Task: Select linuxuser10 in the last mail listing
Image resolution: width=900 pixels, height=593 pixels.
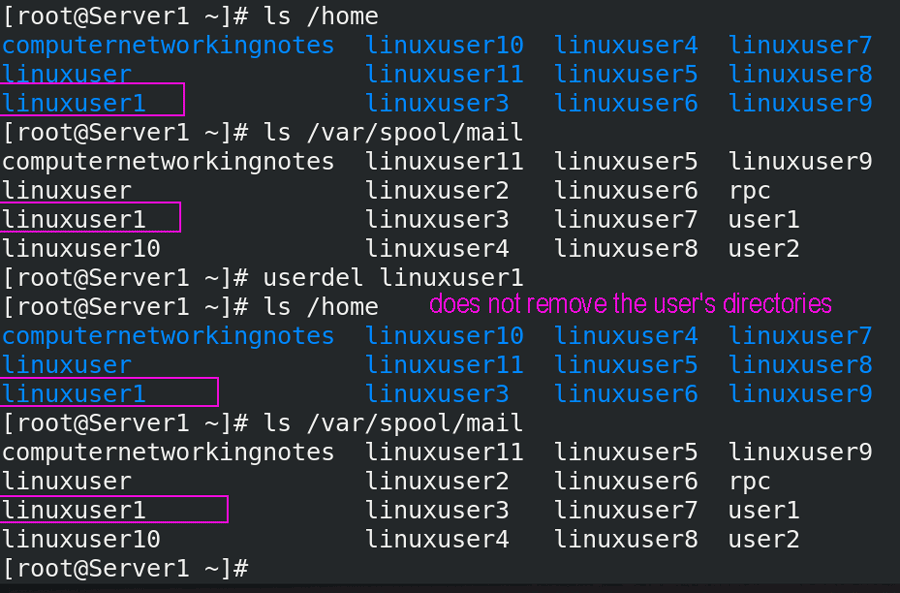Action: tap(82, 539)
